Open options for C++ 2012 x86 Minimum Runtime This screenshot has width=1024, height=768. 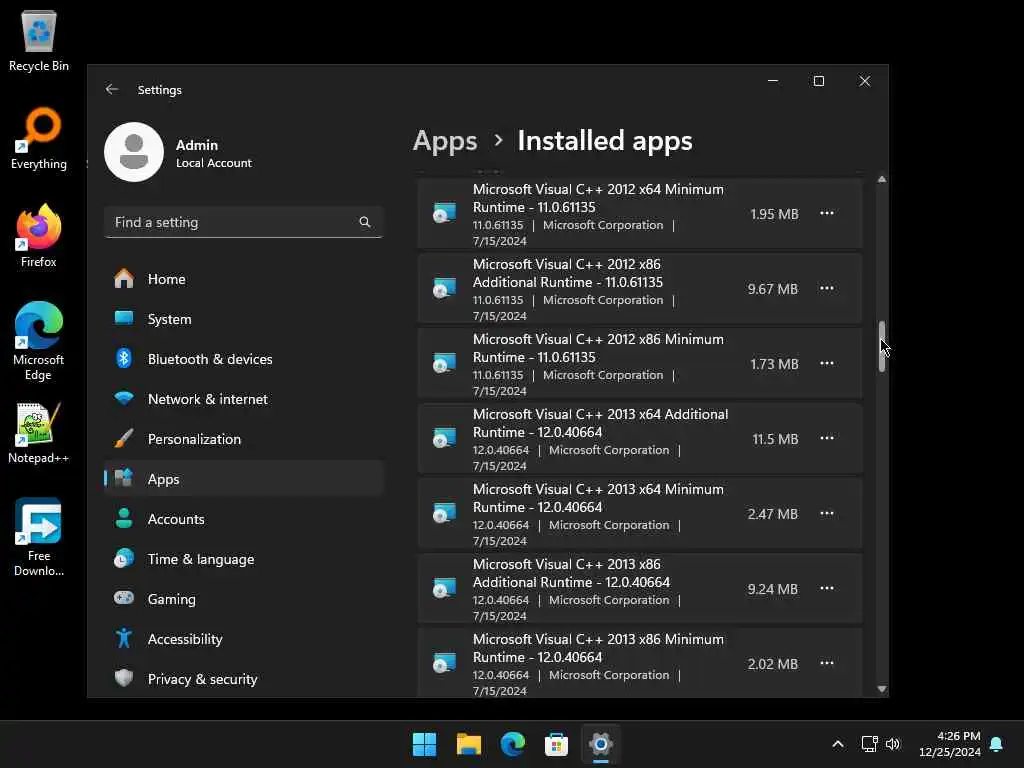tap(827, 364)
